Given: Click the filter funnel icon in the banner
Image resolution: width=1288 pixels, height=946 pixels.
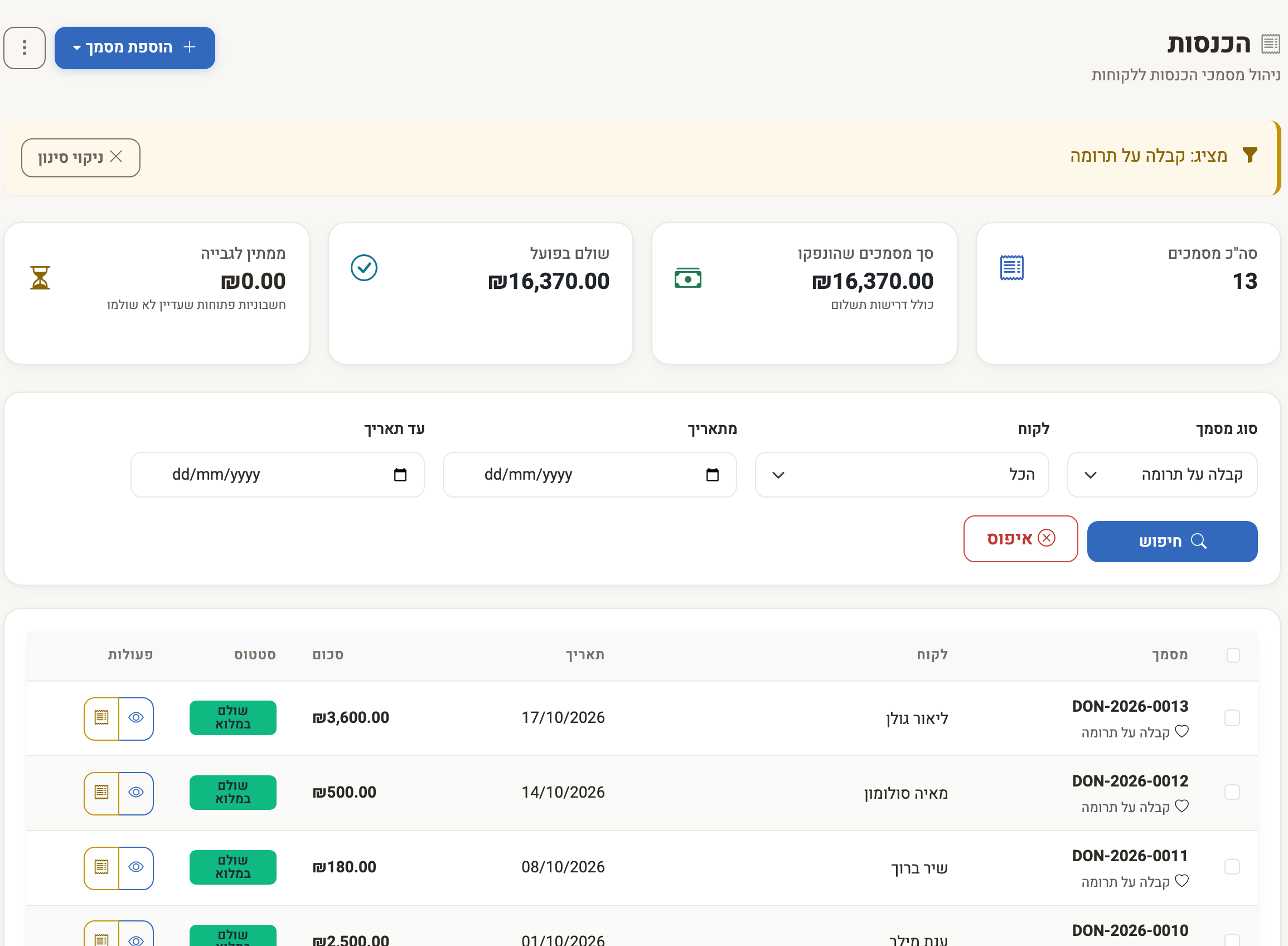Looking at the screenshot, I should 1250,155.
